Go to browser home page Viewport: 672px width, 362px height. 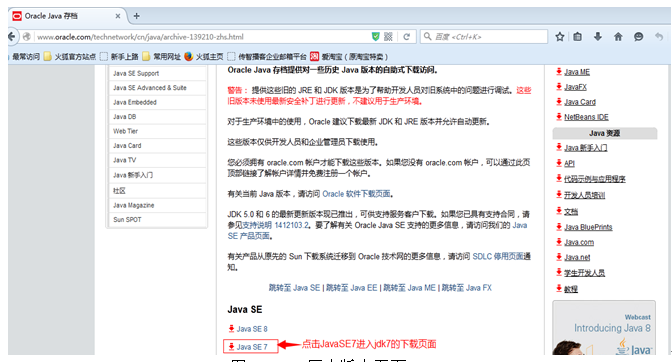point(618,37)
